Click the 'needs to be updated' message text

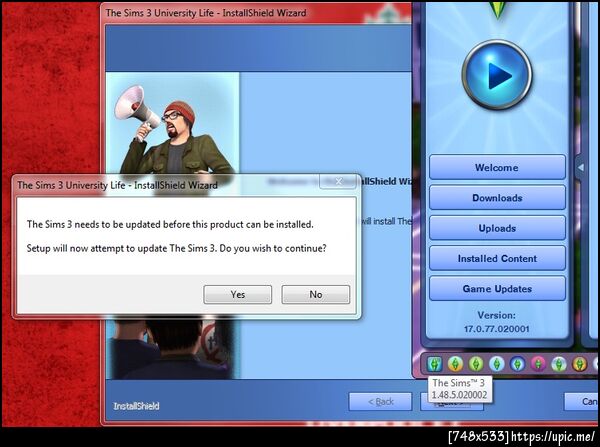[x=170, y=224]
